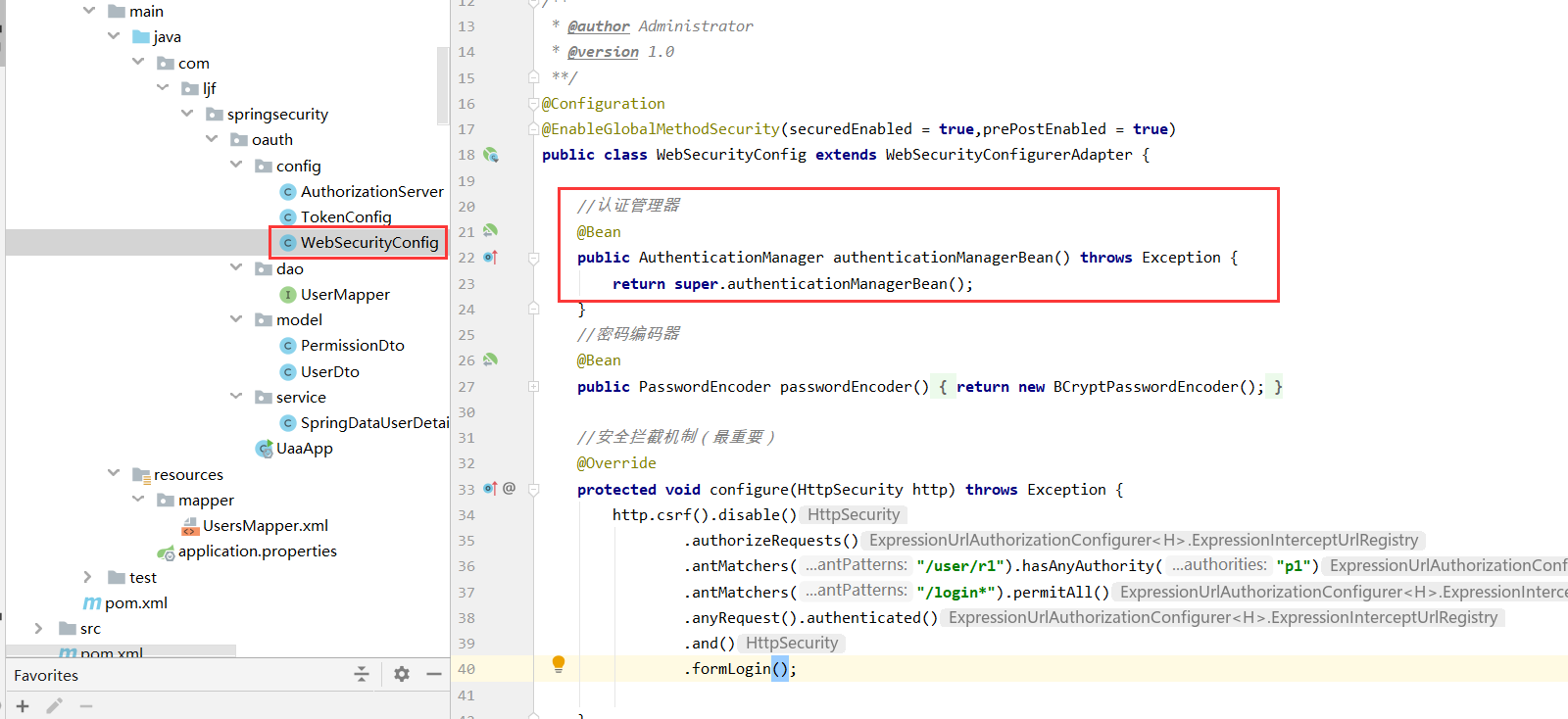Click the Maven icon beside the test folder's pom.xml
The height and width of the screenshot is (719, 1568).
point(92,602)
